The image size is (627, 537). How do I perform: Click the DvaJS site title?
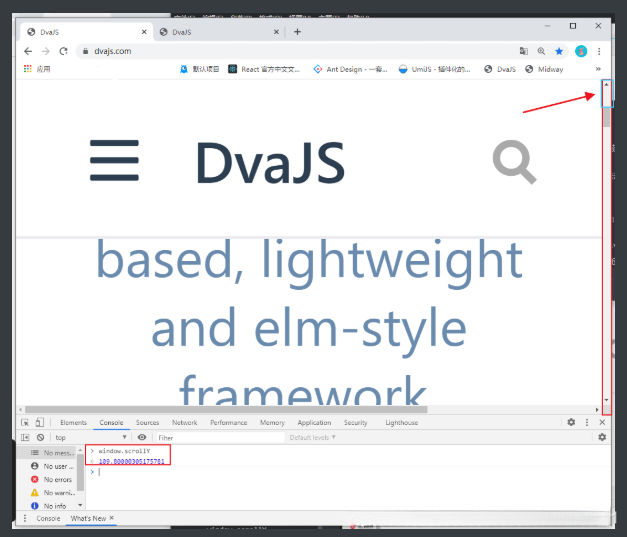[x=270, y=162]
